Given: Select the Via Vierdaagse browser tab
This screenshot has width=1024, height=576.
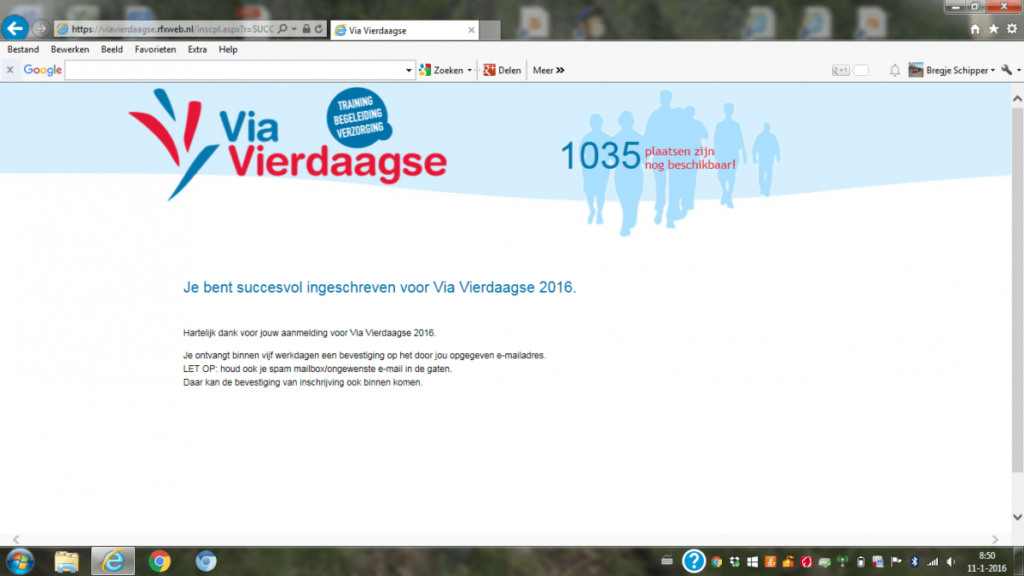Looking at the screenshot, I should click(390, 29).
